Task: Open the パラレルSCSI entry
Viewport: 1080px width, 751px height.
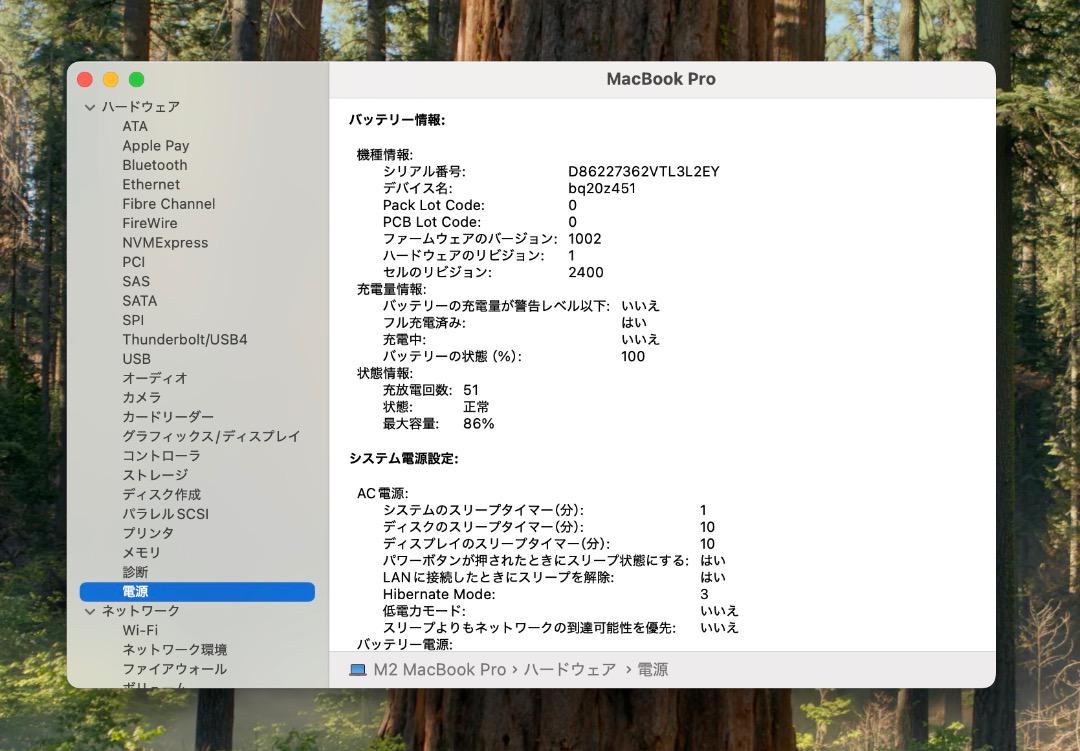Action: tap(165, 513)
